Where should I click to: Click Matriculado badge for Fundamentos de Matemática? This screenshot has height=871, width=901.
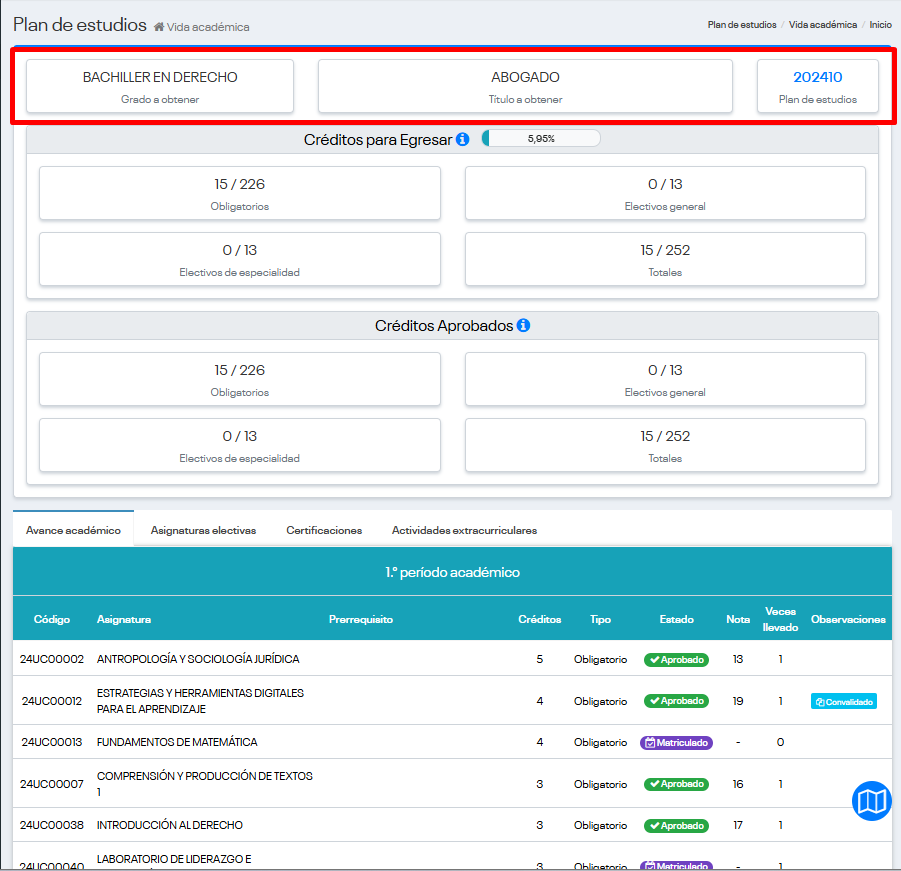(676, 743)
